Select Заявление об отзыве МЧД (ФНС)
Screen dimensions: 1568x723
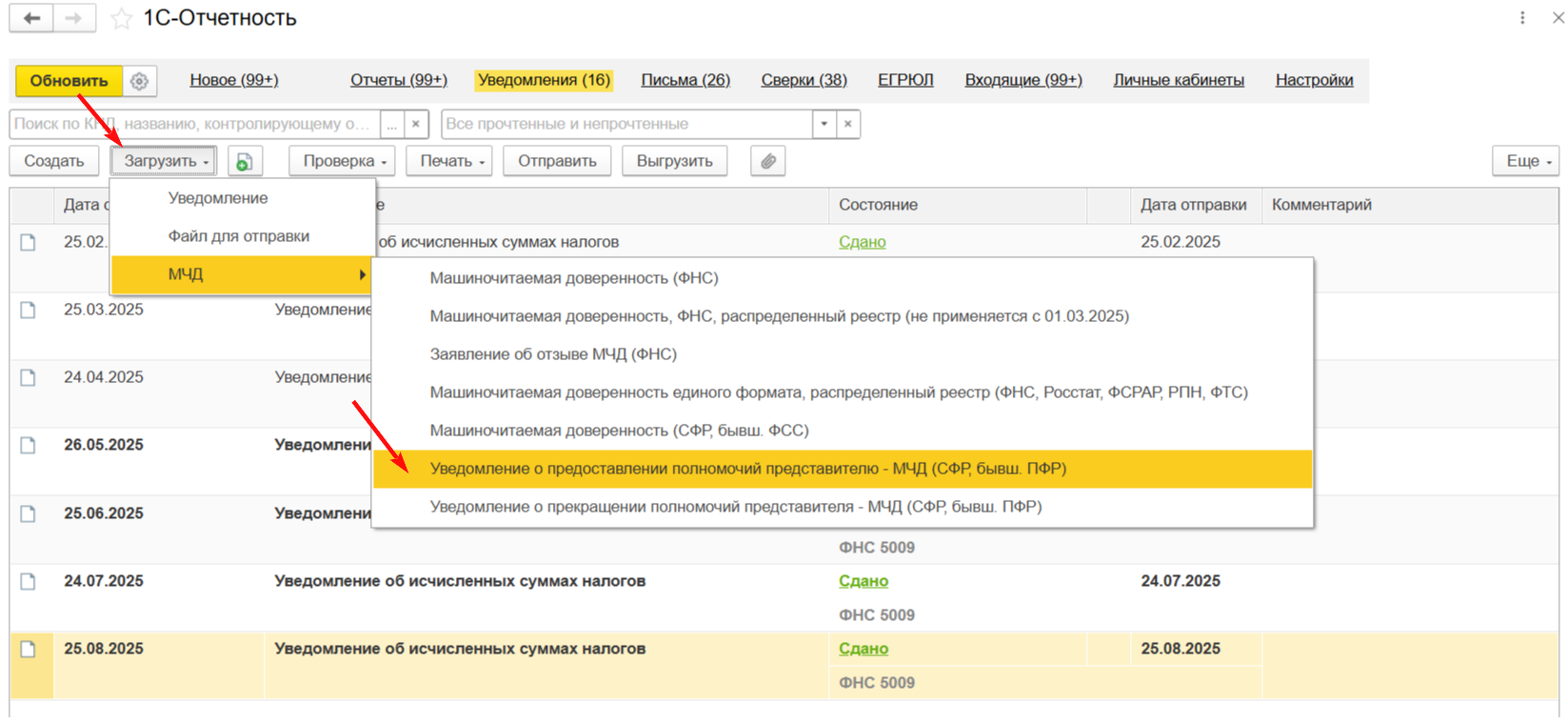(553, 354)
